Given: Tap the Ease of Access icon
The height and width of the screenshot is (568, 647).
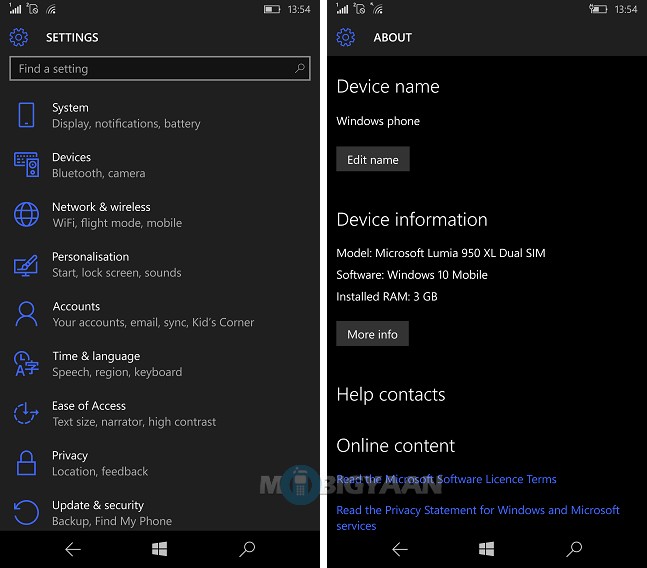Looking at the screenshot, I should [26, 413].
